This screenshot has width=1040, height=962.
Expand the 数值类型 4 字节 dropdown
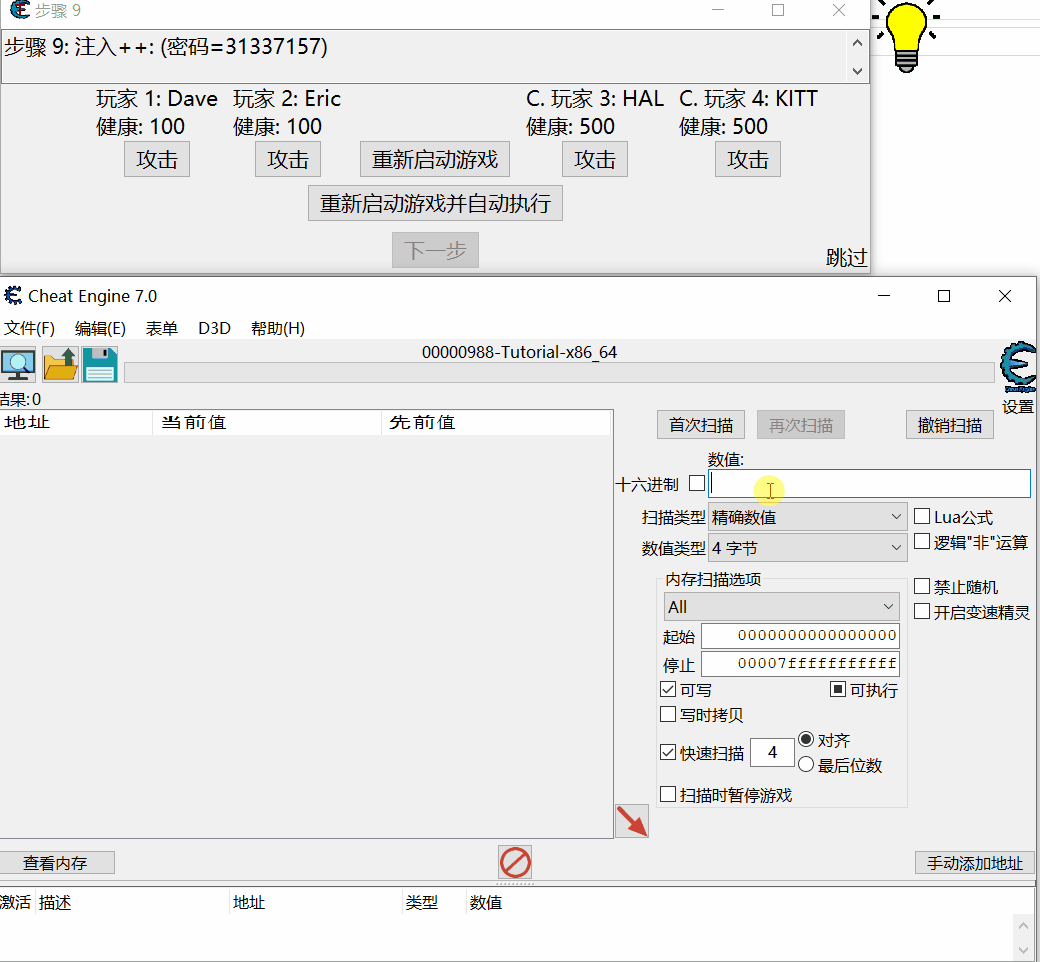click(807, 548)
